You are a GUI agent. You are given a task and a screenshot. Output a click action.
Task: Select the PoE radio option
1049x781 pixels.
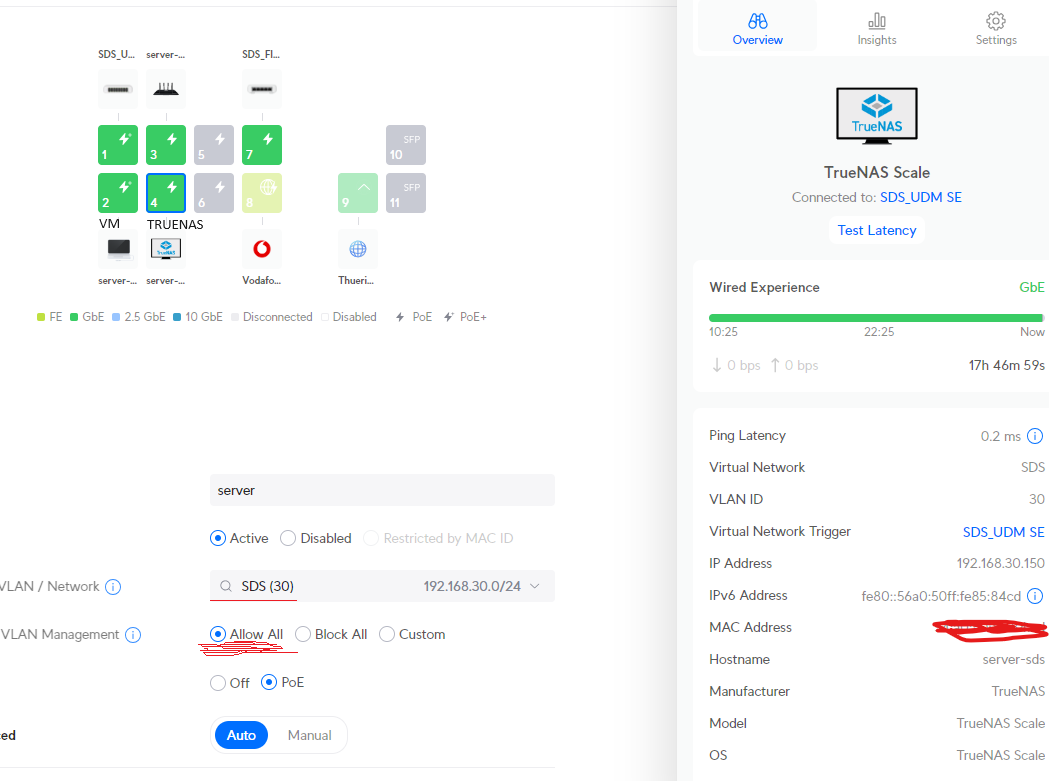pyautogui.click(x=269, y=682)
